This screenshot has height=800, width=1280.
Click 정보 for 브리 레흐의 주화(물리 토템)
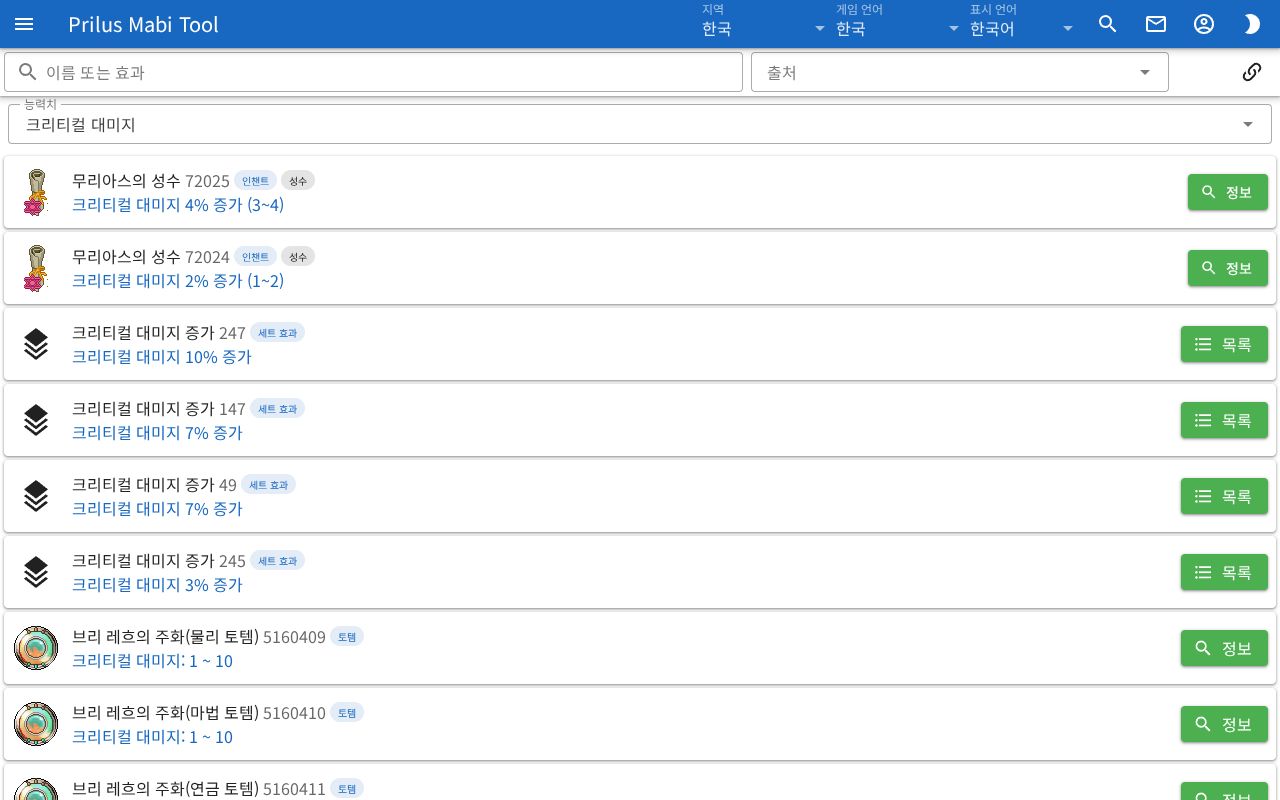[x=1224, y=648]
